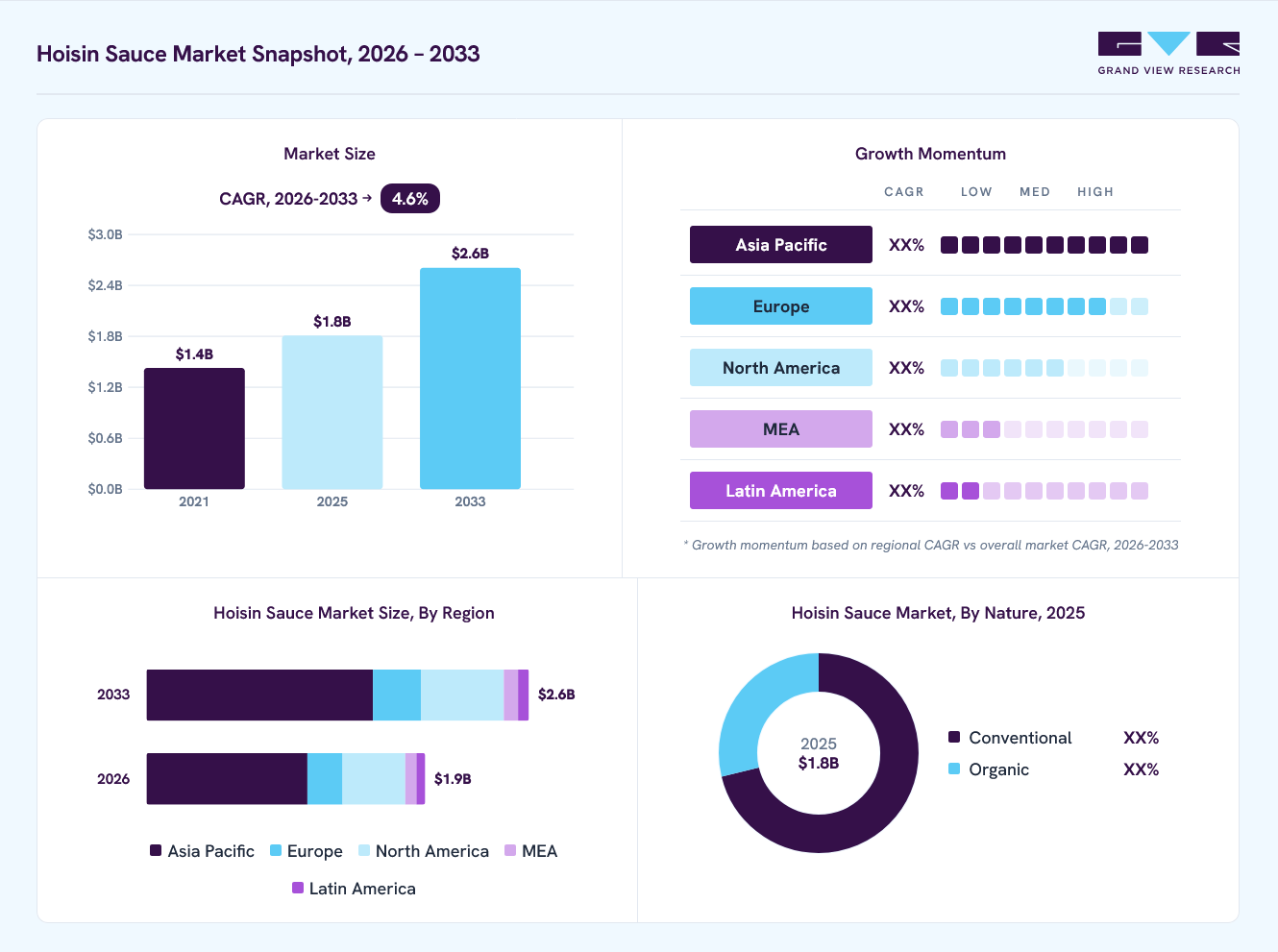Screen dimensions: 1278x952
Task: Select the "2021" x-axis label
Action: [x=194, y=501]
